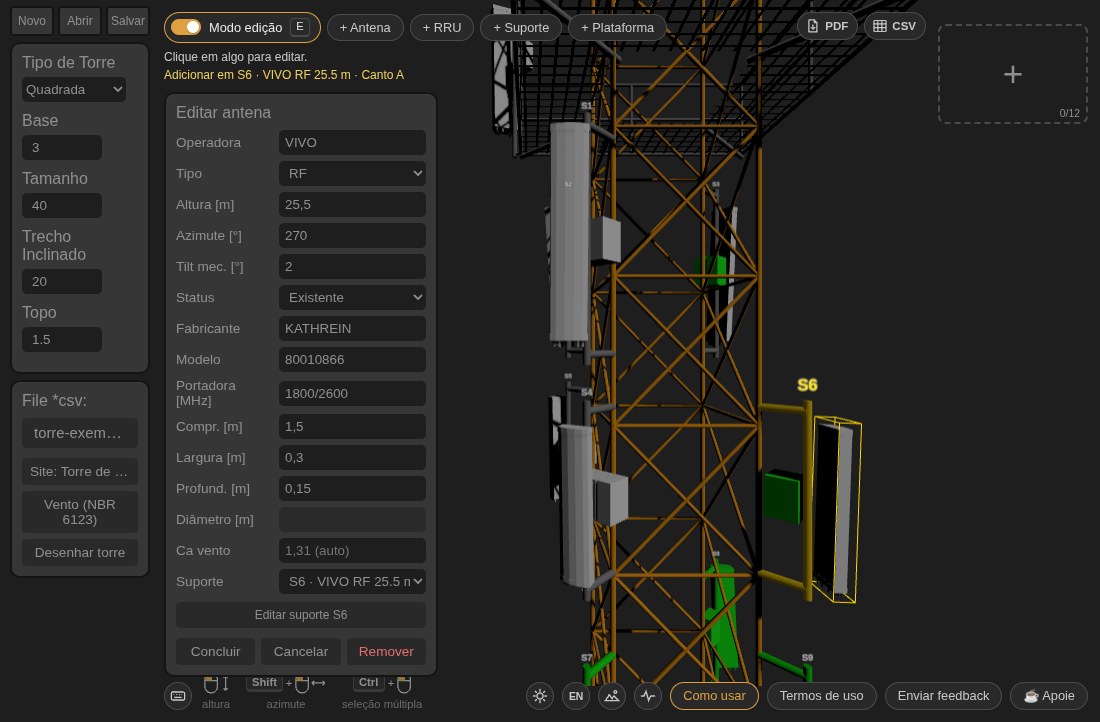The width and height of the screenshot is (1100, 722).
Task: Open the Suporte S6 VIVO dropdown
Action: 352,582
